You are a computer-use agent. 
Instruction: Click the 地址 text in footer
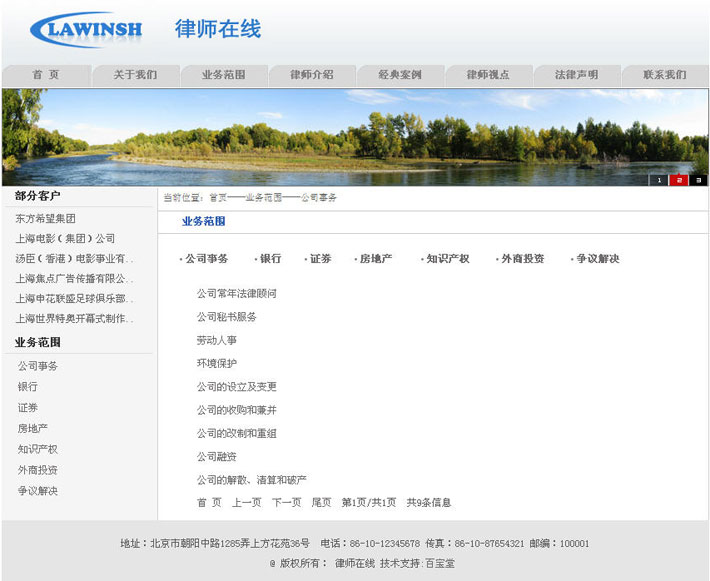[x=215, y=543]
